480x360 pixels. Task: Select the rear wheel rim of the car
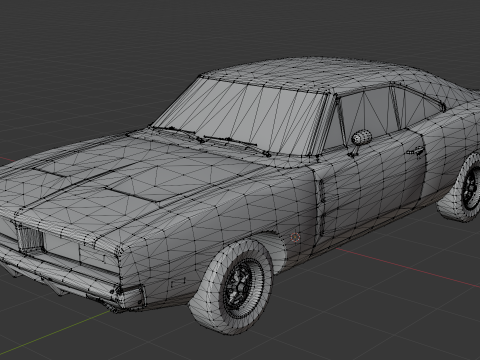(x=470, y=189)
